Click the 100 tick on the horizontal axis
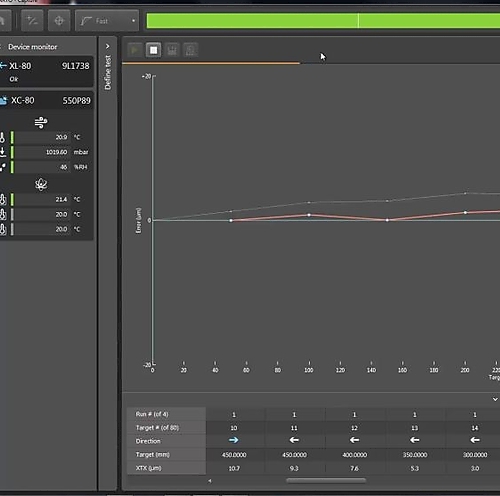This screenshot has height=496, width=500. point(309,370)
